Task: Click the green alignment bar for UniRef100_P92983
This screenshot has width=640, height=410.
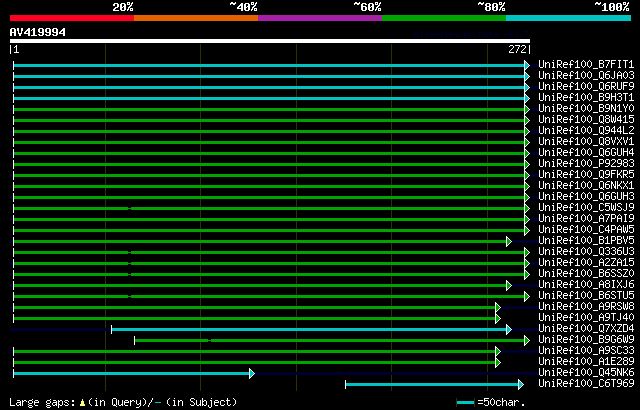Action: pyautogui.click(x=269, y=164)
